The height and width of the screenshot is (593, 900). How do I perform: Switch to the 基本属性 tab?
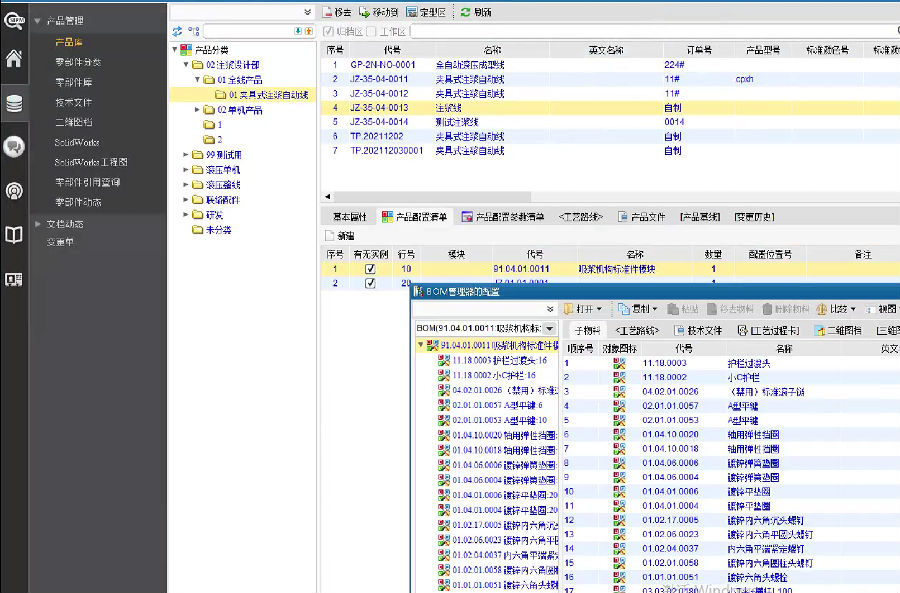point(349,216)
